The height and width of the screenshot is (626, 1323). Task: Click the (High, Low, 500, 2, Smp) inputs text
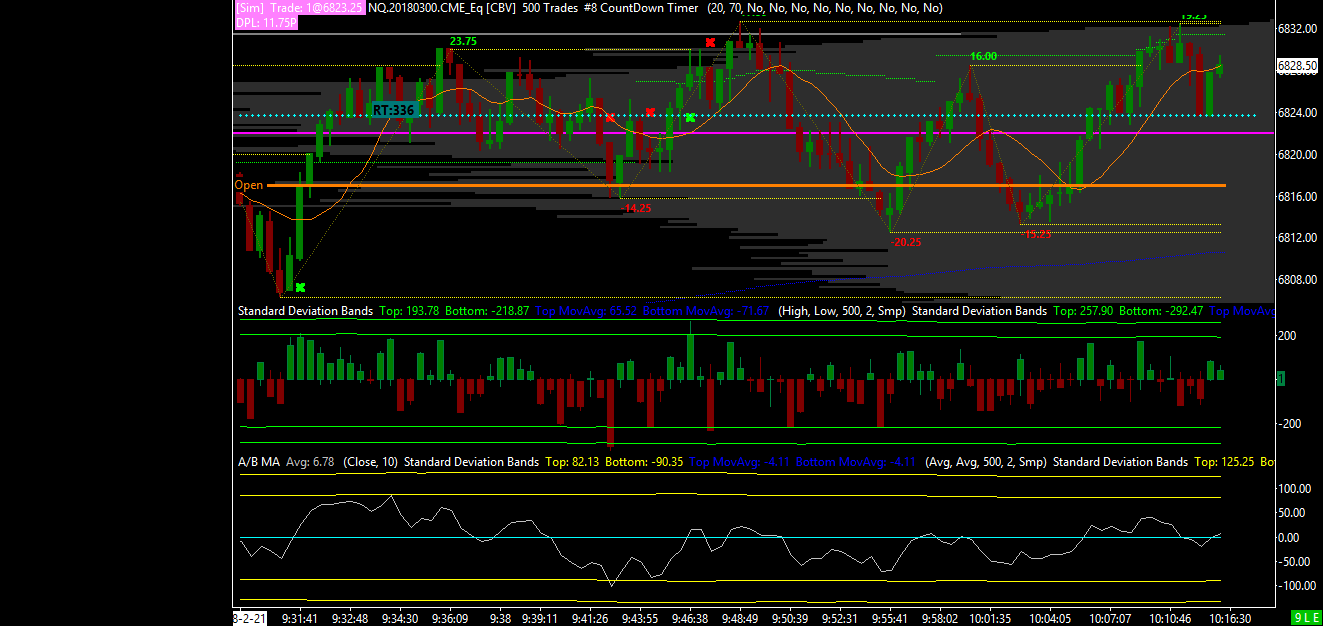pyautogui.click(x=842, y=311)
